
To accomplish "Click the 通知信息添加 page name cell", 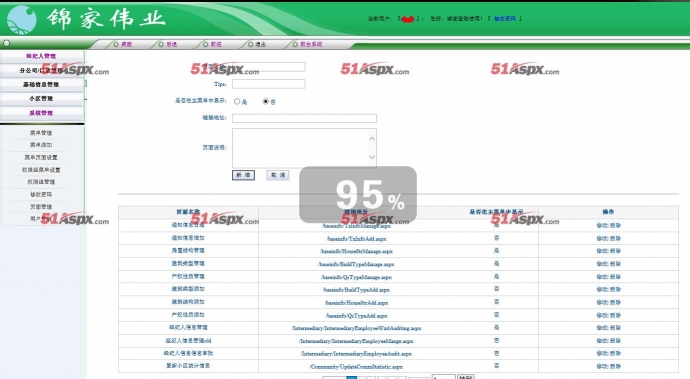I will tap(188, 238).
